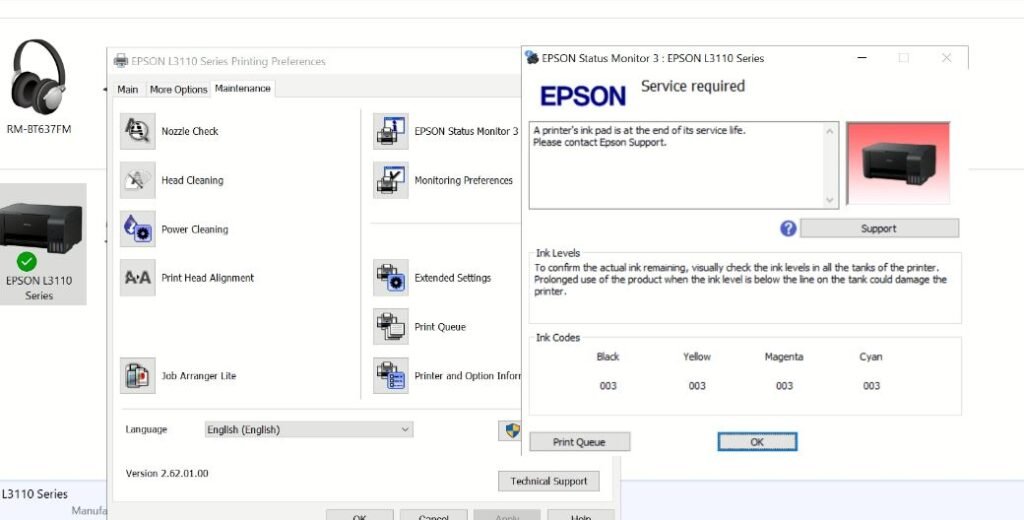This screenshot has width=1024, height=520.
Task: Close the EPSON Status Monitor window
Action: [x=946, y=58]
